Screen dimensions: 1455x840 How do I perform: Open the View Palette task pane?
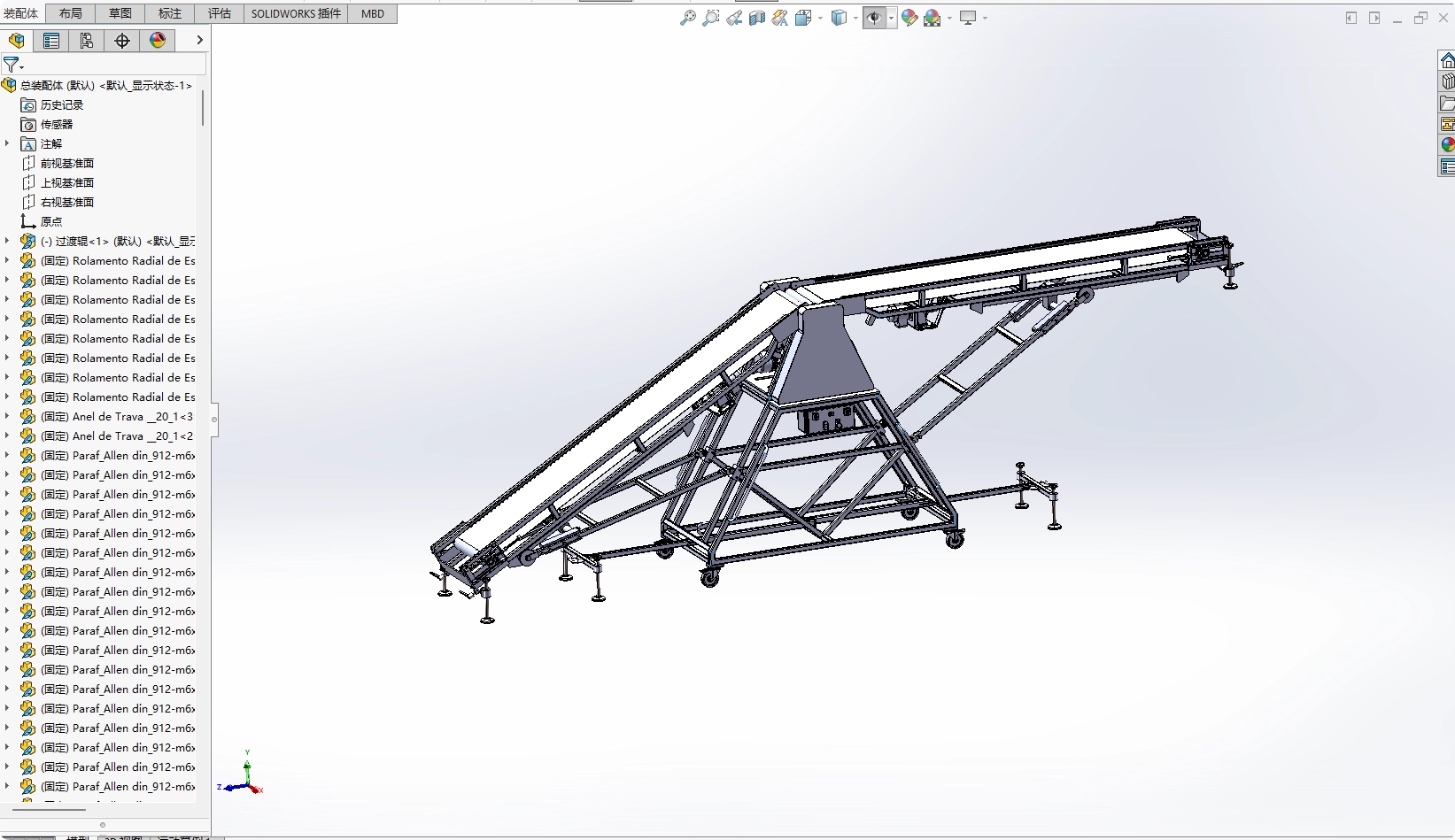pos(1447,124)
